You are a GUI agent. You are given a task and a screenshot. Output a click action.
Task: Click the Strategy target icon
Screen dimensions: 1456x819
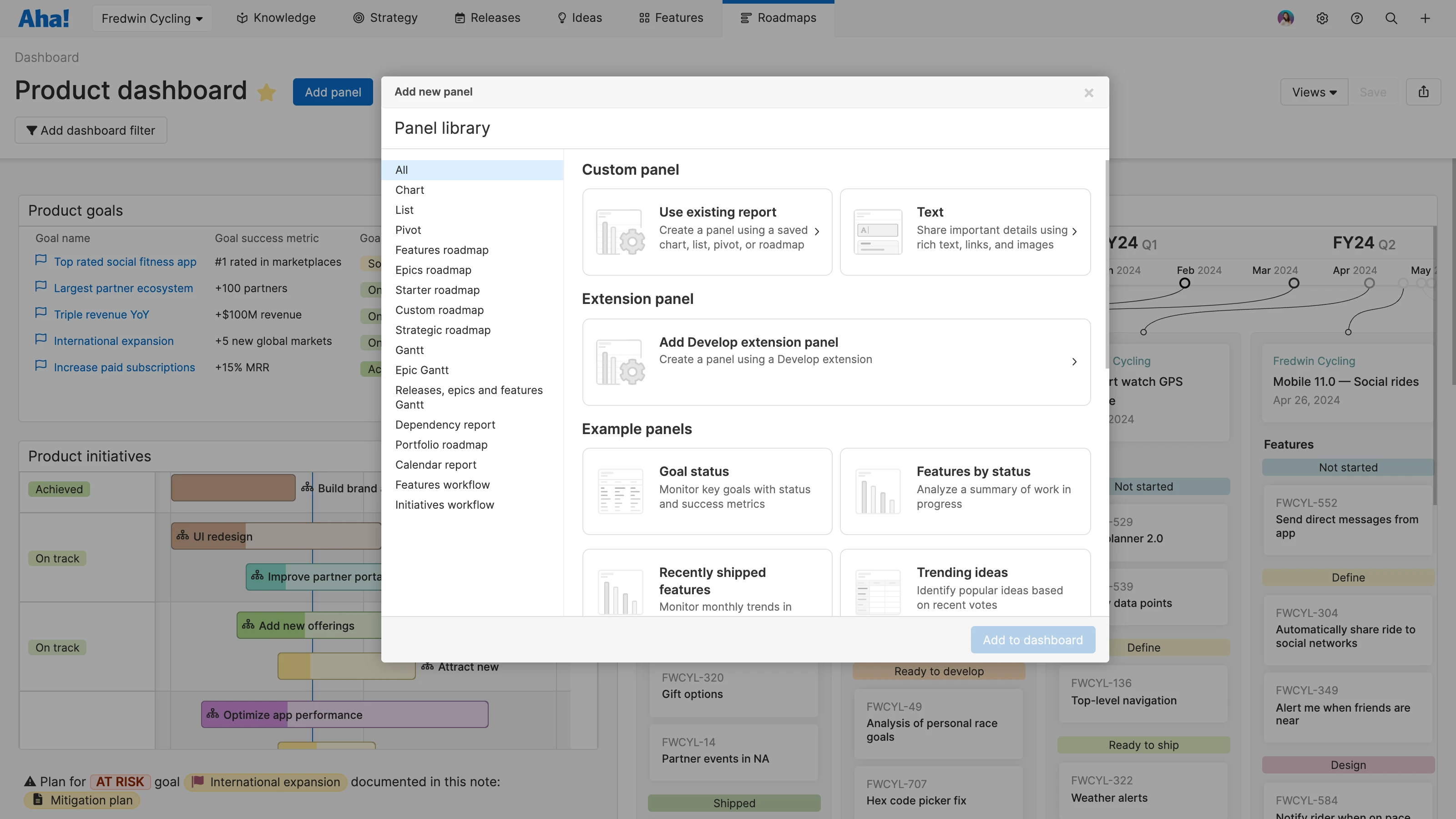(359, 18)
